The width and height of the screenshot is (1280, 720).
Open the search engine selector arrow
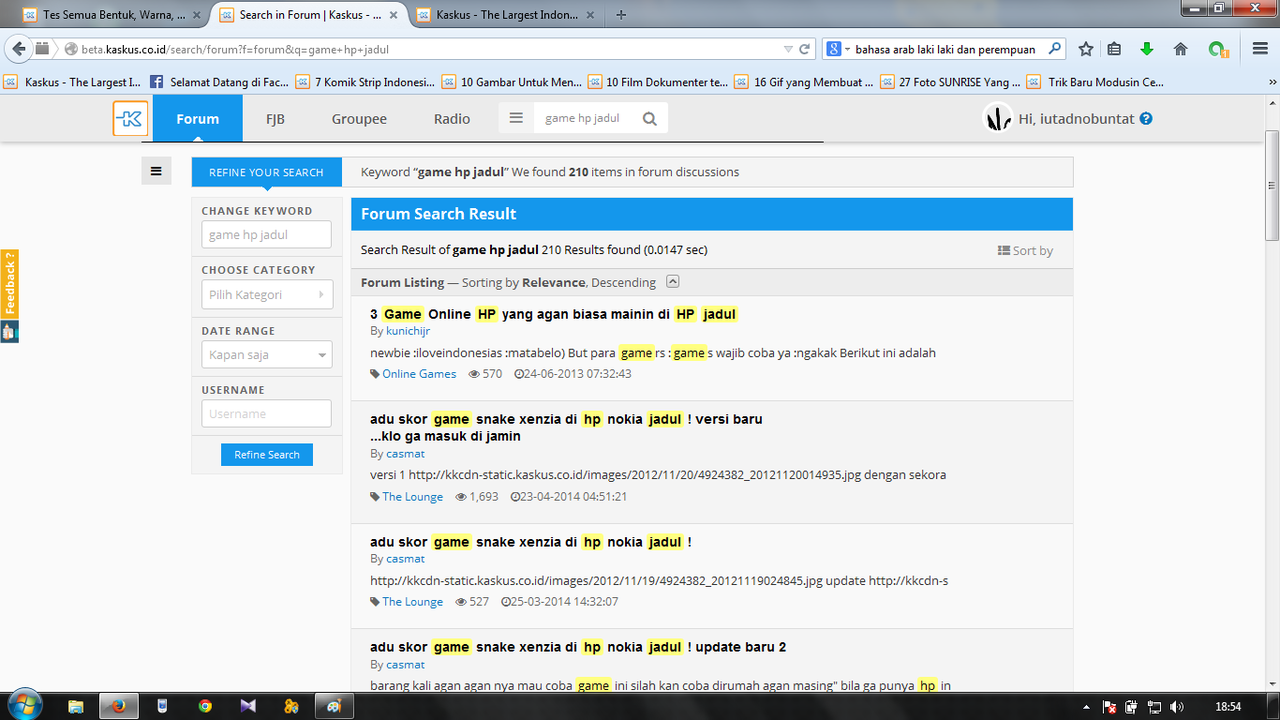[847, 49]
